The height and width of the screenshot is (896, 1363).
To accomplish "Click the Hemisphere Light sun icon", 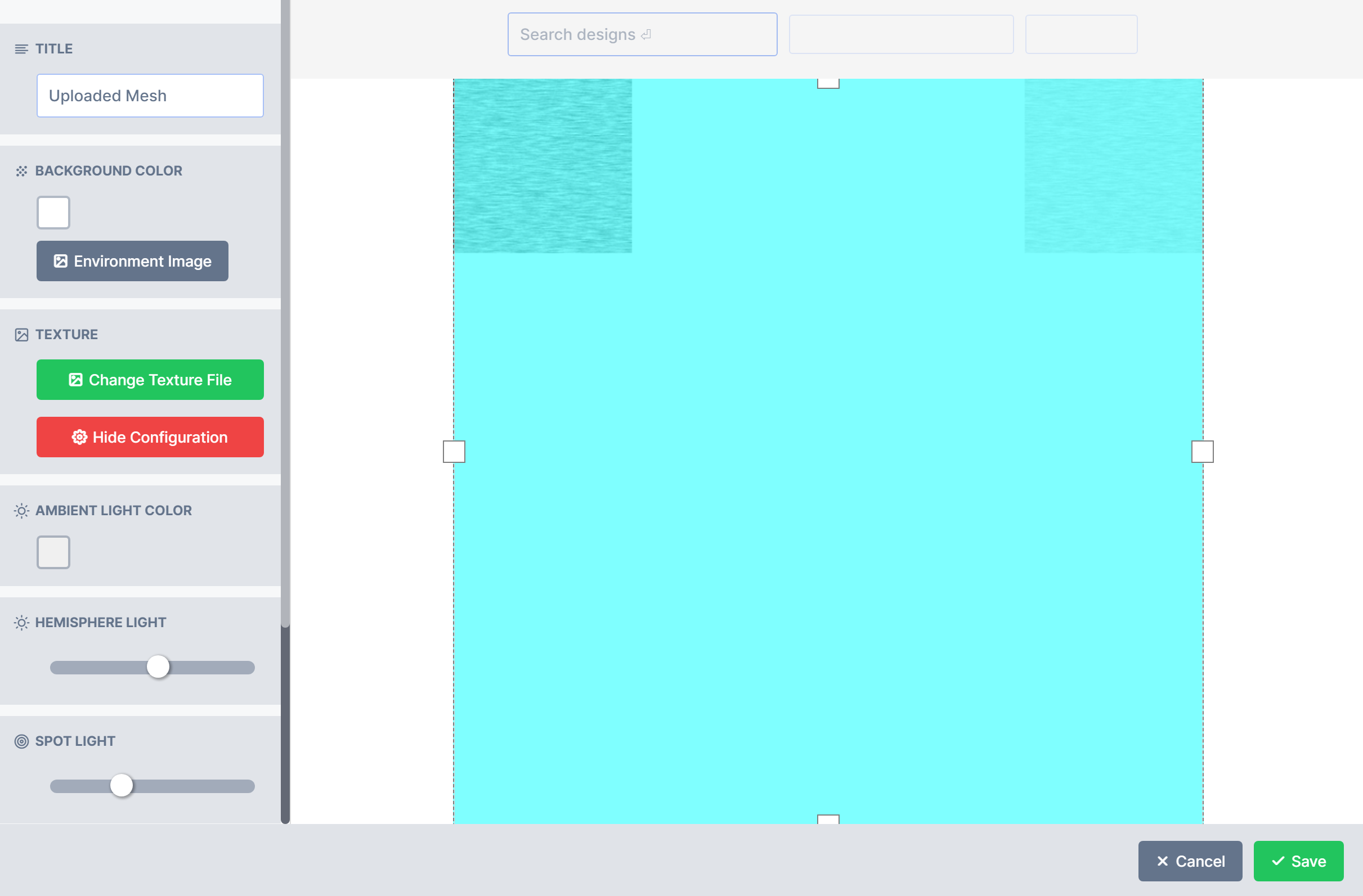I will pyautogui.click(x=21, y=623).
